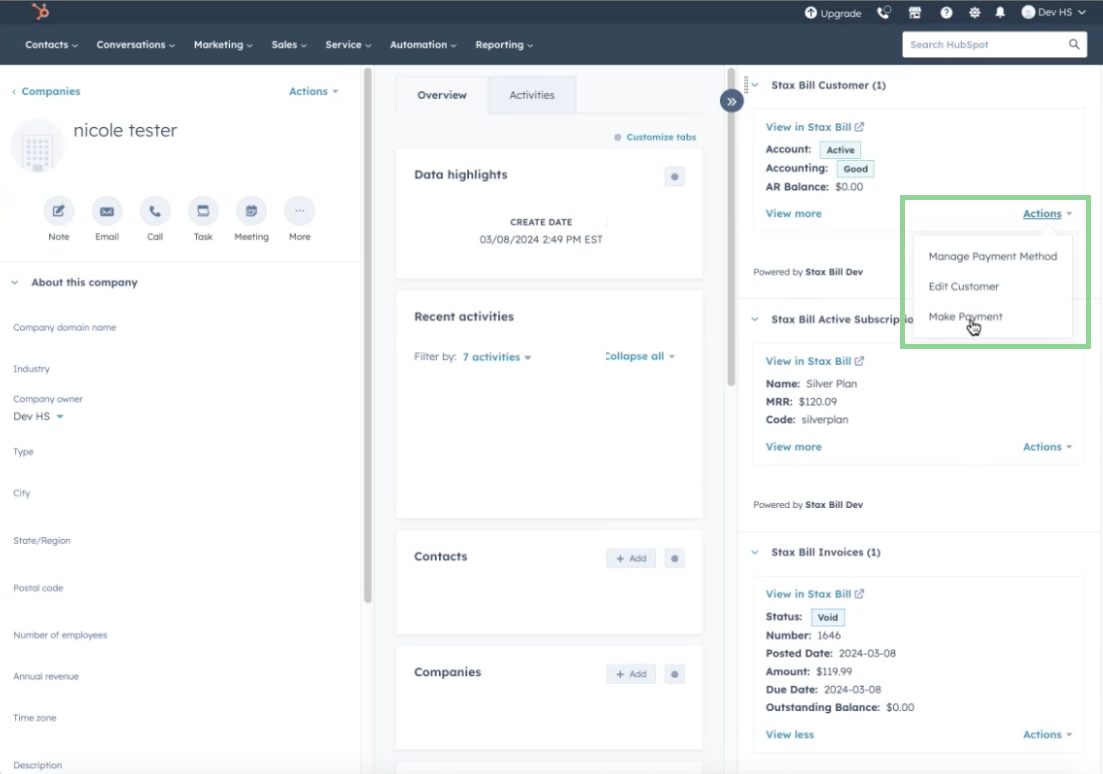This screenshot has width=1103, height=774.
Task: Open the notifications bell
Action: pyautogui.click(x=1000, y=12)
